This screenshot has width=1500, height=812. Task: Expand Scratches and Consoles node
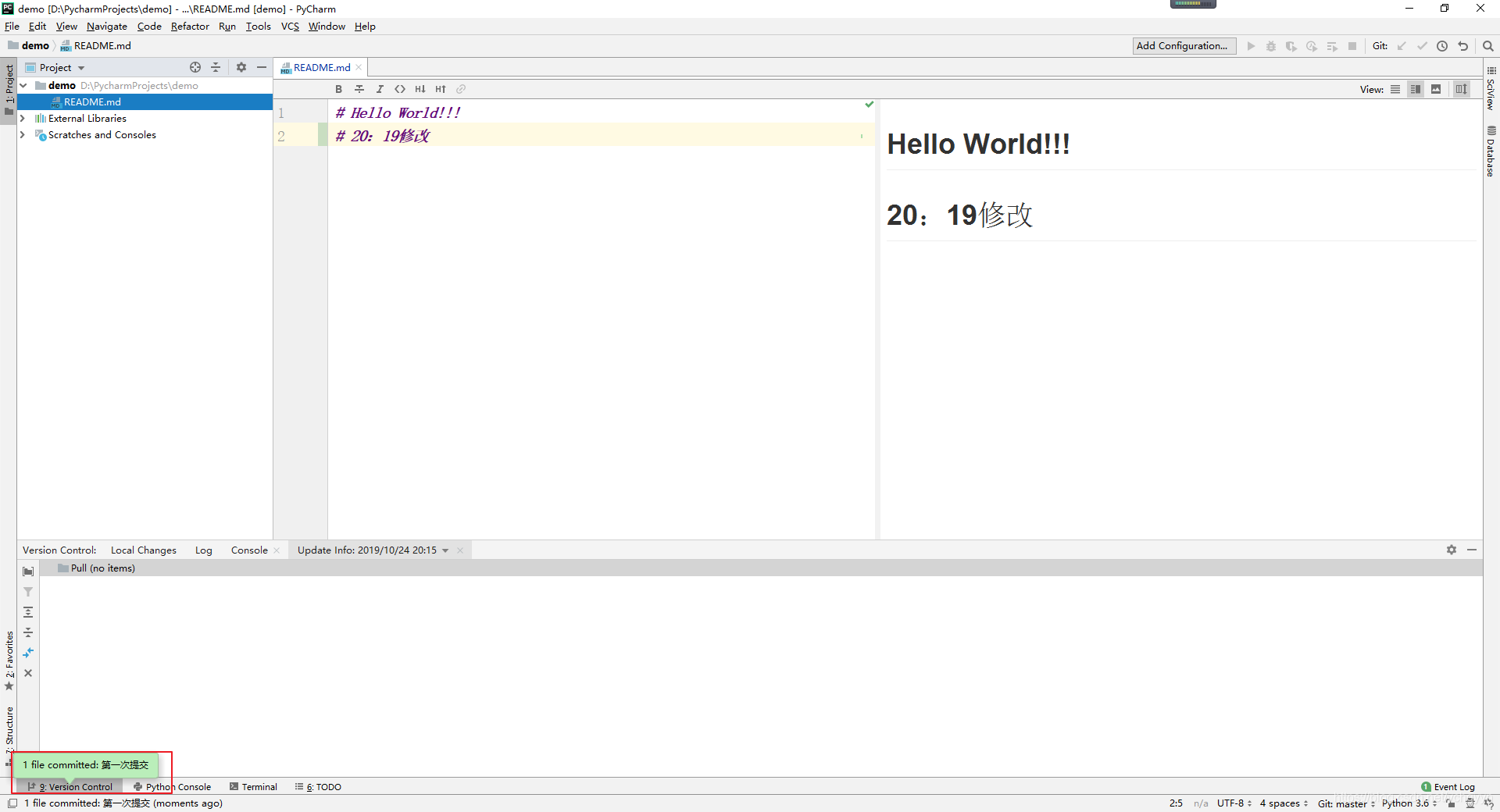[x=23, y=135]
